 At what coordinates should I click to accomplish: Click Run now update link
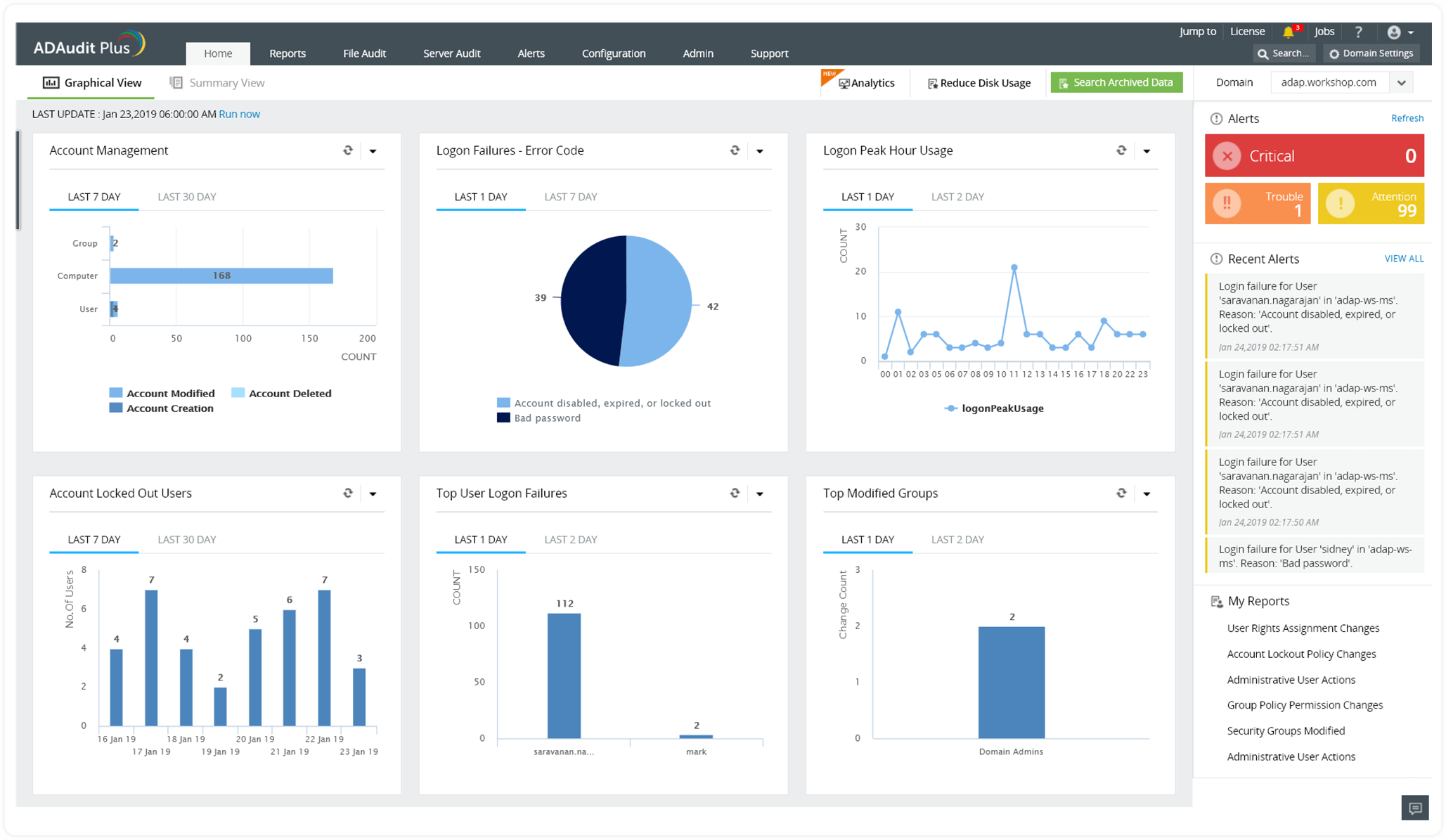[x=240, y=113]
